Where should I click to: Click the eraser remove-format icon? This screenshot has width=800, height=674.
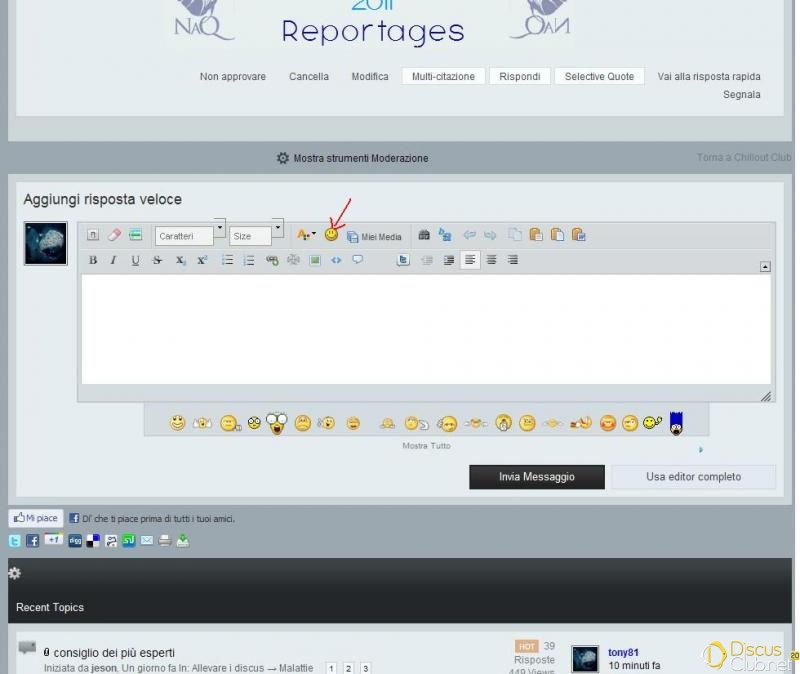114,235
